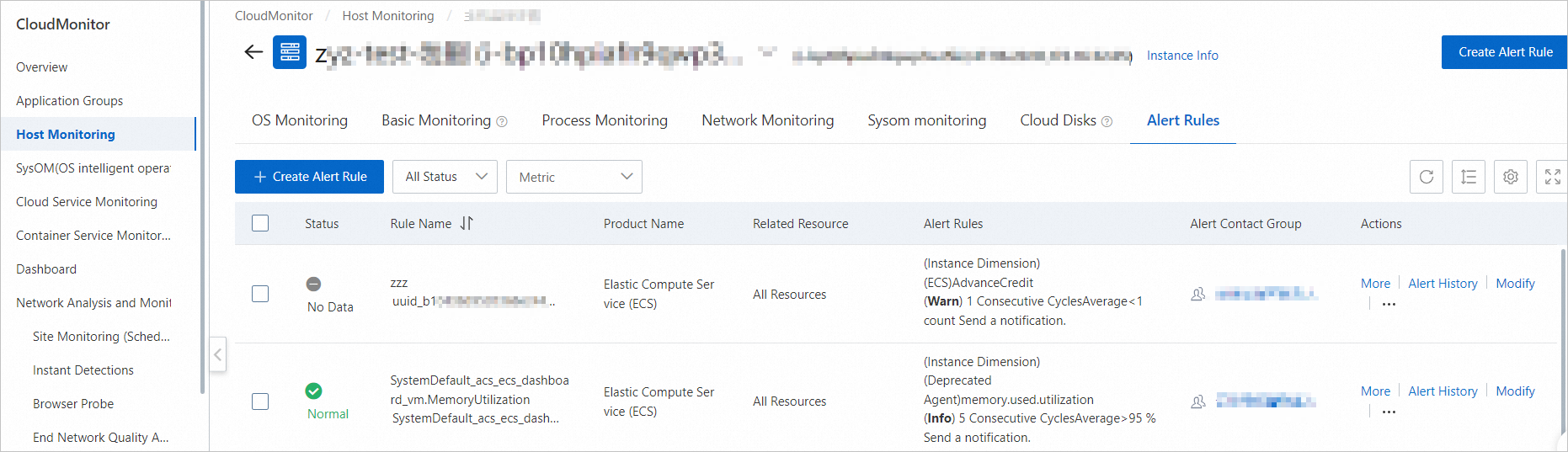The width and height of the screenshot is (1568, 452).
Task: Click the Basic Monitoring help icon
Action: click(x=502, y=121)
